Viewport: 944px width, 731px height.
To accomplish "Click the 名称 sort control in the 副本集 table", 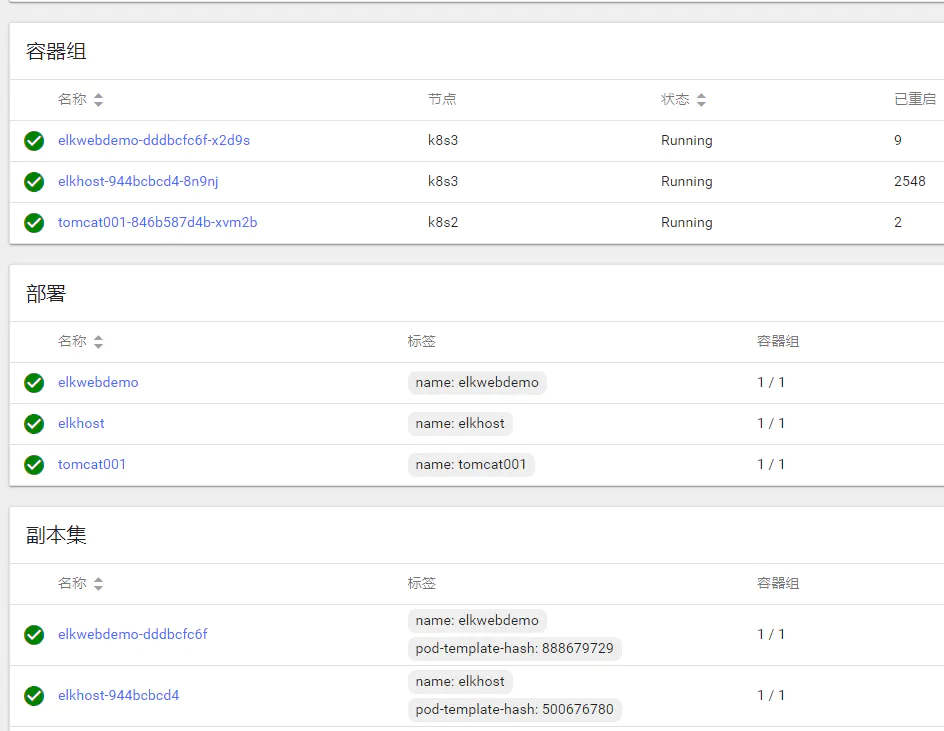I will pyautogui.click(x=96, y=583).
